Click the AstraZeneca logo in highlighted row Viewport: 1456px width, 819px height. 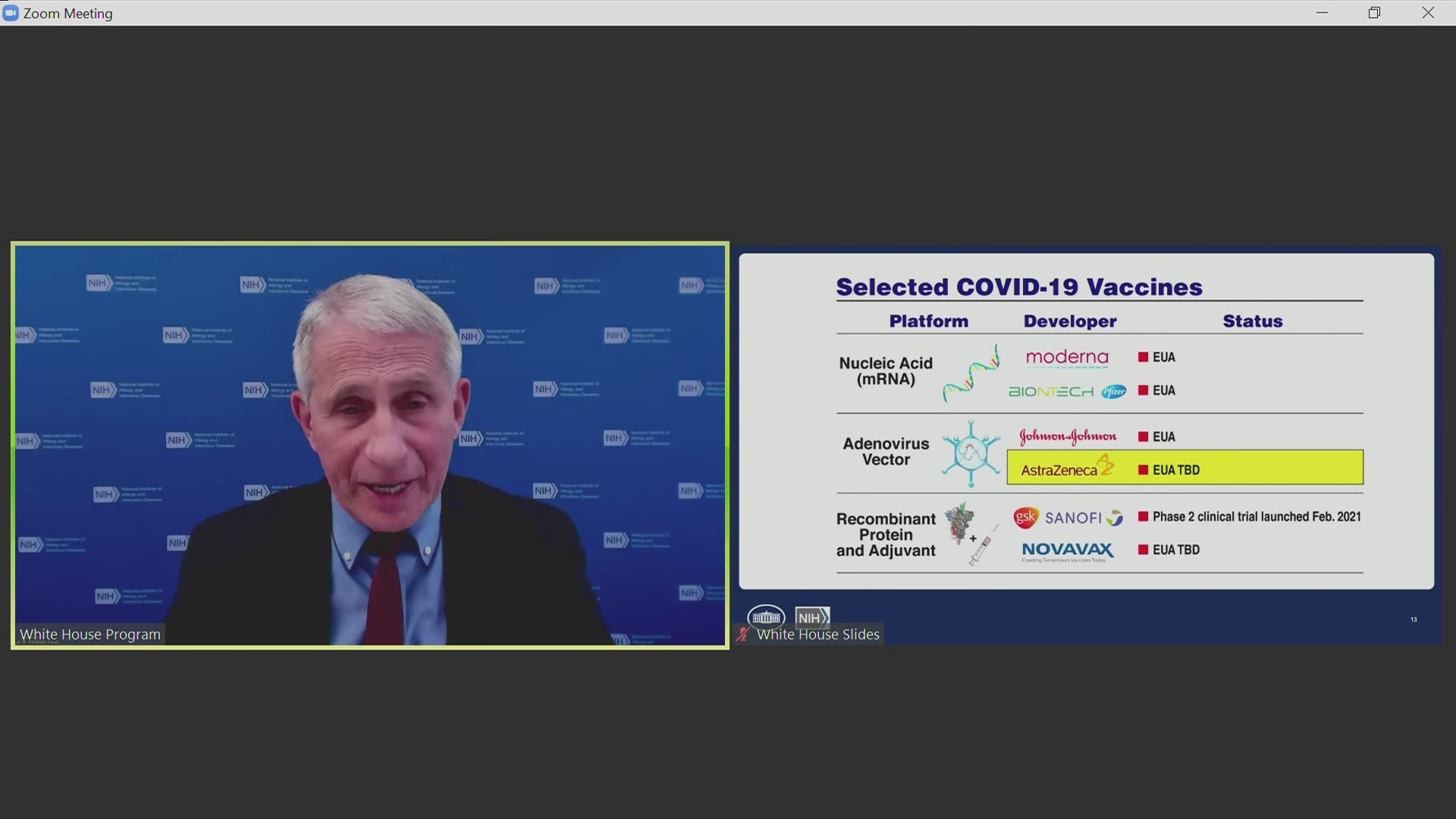click(x=1068, y=467)
